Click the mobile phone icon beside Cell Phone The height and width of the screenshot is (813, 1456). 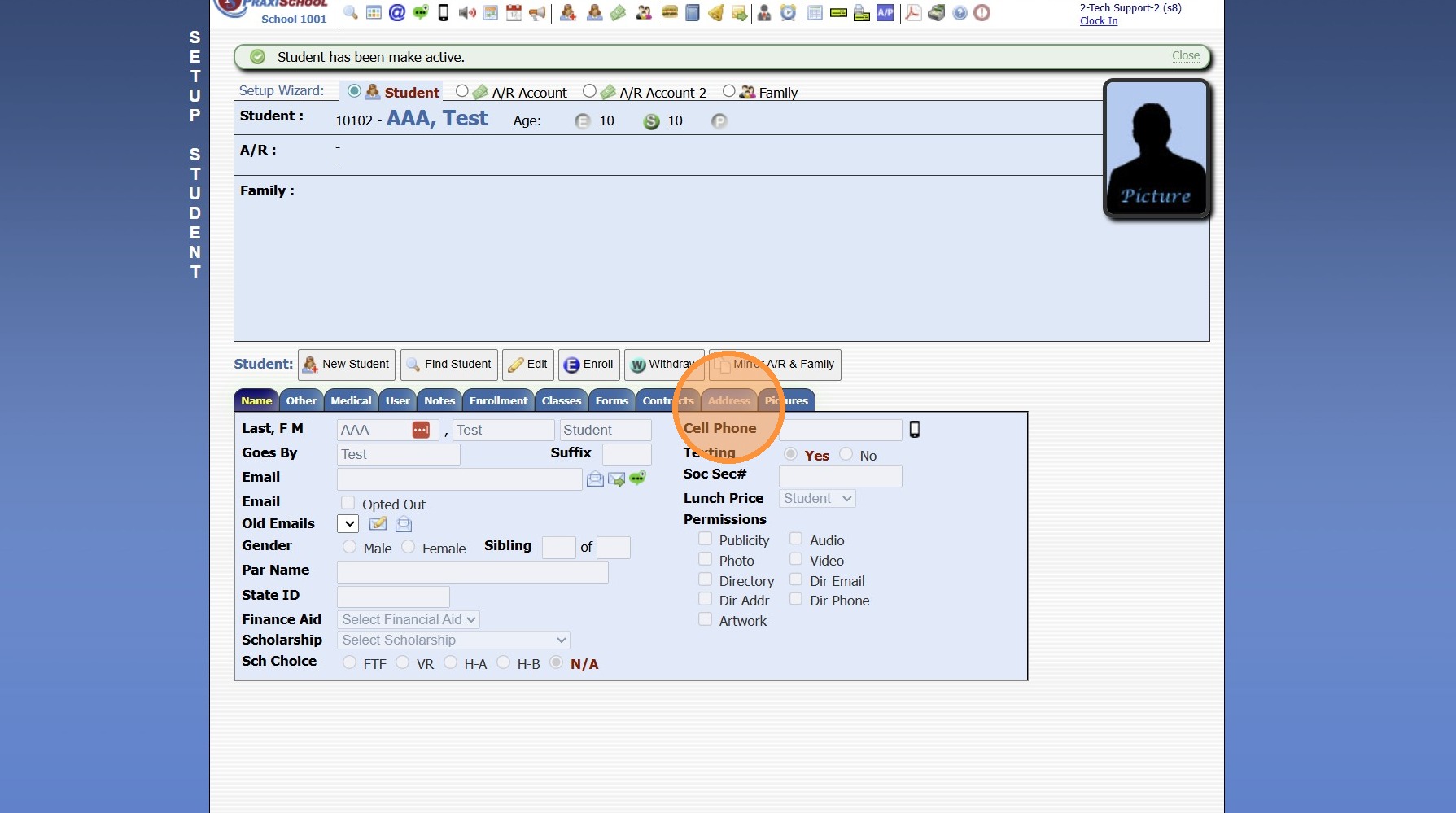(x=915, y=430)
